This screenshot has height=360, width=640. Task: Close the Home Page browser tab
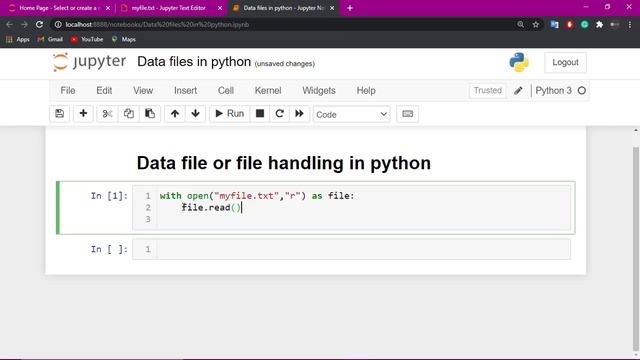pyautogui.click(x=108, y=8)
